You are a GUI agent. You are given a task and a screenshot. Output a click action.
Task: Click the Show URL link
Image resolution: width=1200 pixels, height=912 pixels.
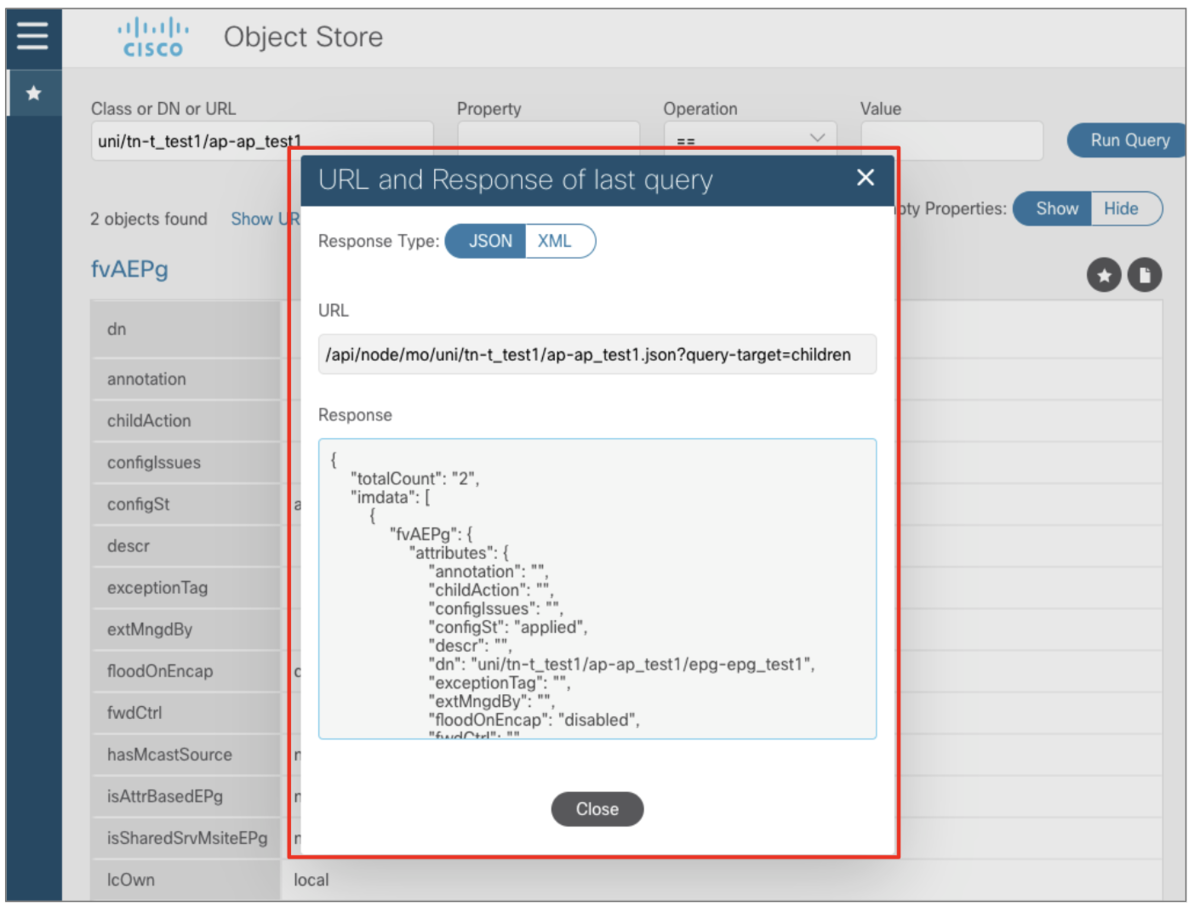coord(265,219)
